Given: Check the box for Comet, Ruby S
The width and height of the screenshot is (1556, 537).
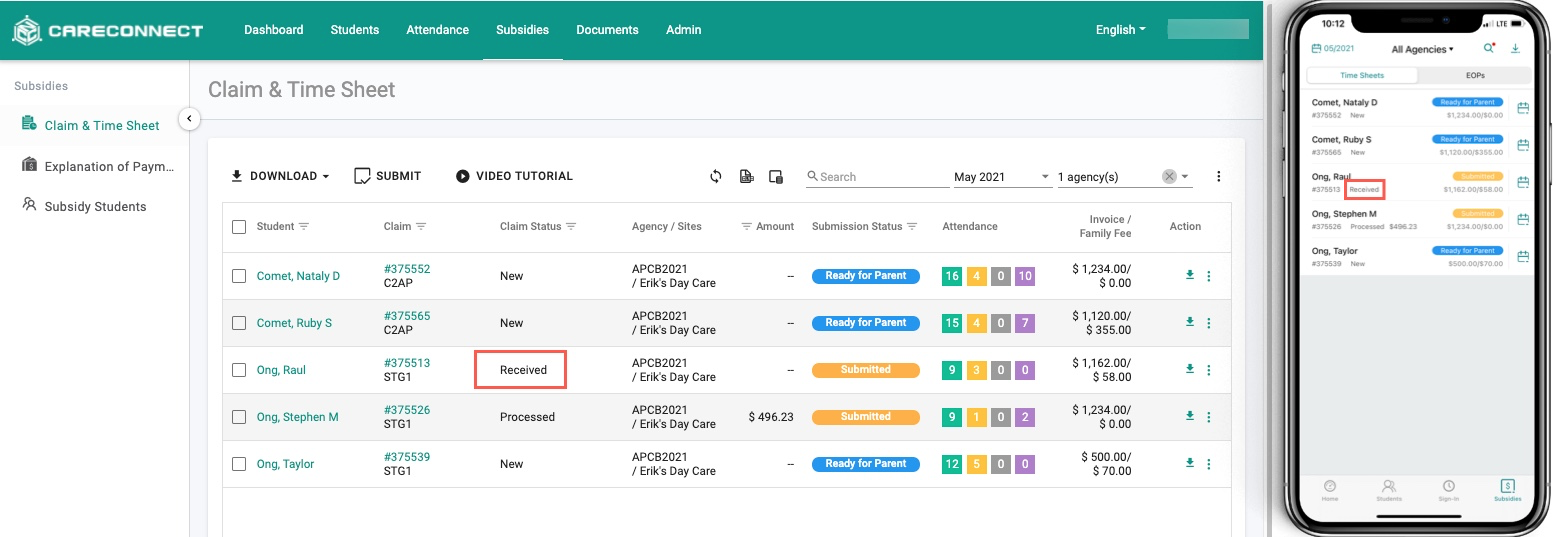Looking at the screenshot, I should coord(239,323).
